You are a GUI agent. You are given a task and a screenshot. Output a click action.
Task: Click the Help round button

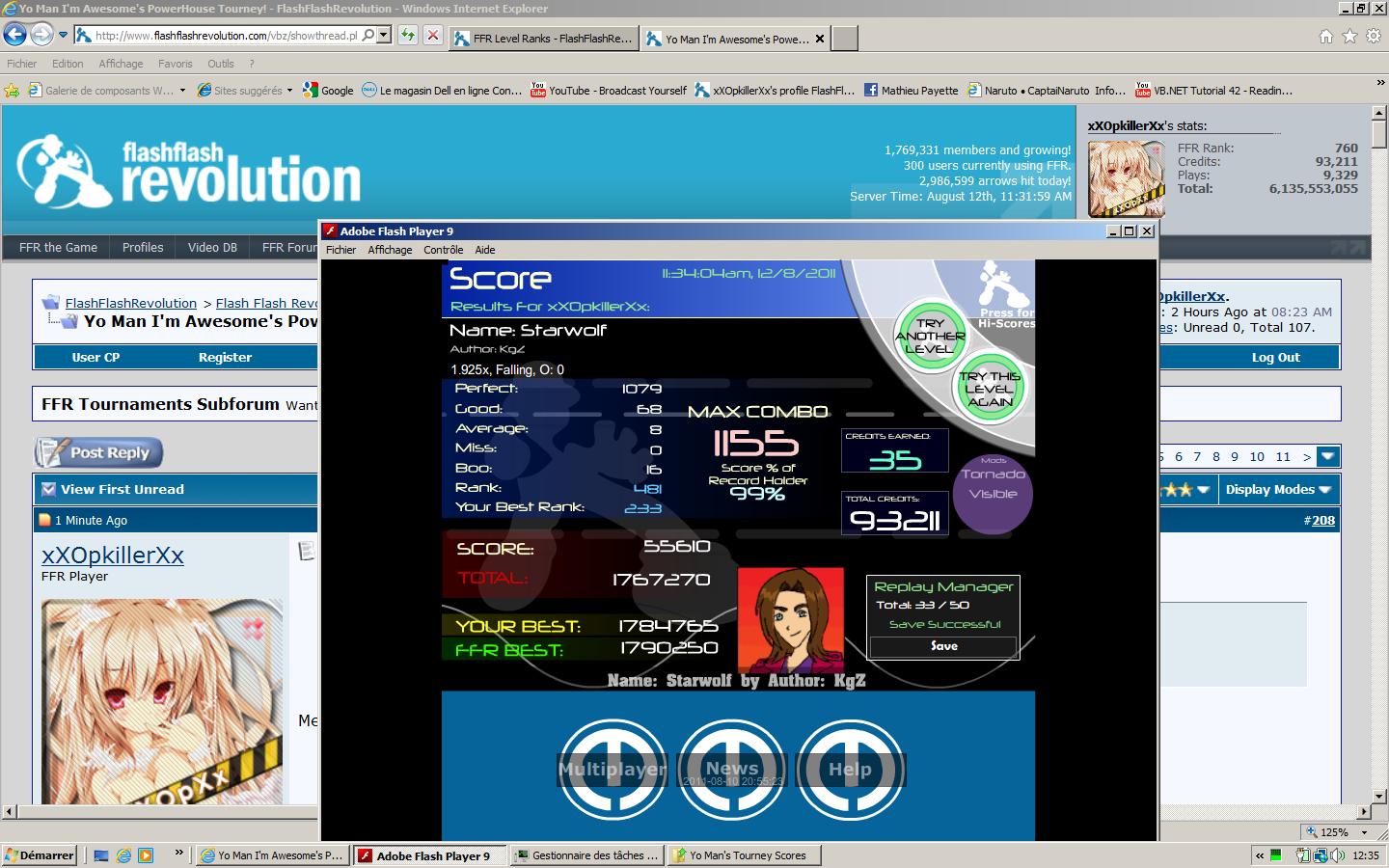pyautogui.click(x=850, y=769)
